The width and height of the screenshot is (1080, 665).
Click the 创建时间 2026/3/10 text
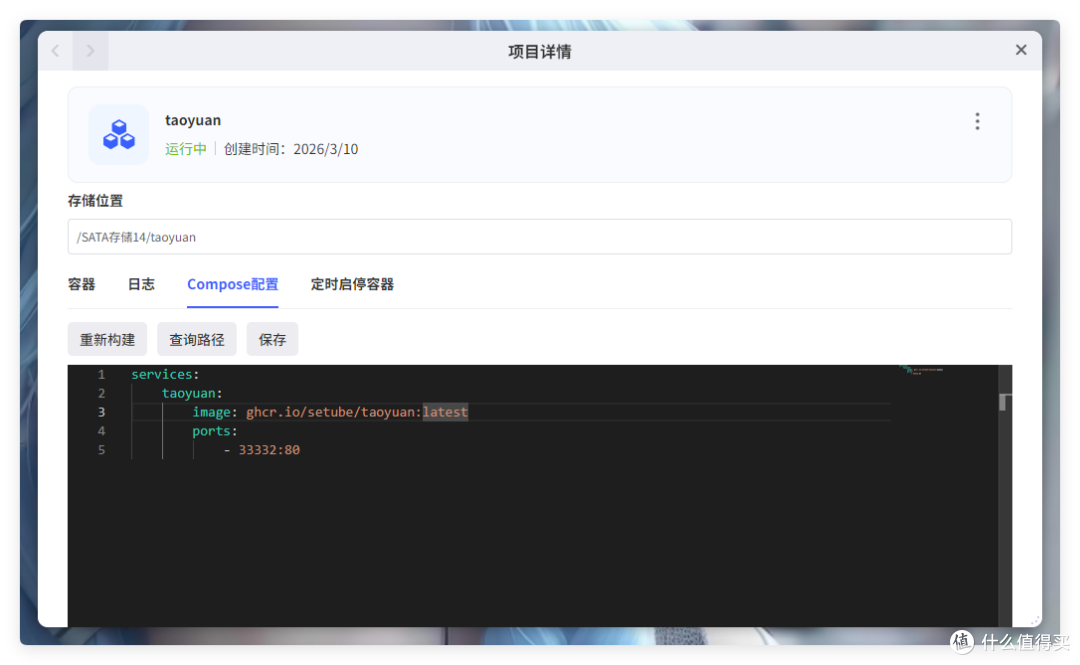tap(291, 149)
